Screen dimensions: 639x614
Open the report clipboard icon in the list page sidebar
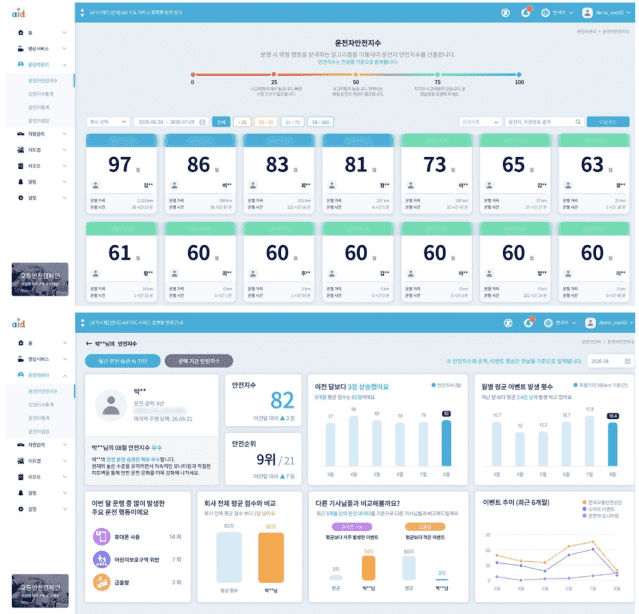coord(21,166)
